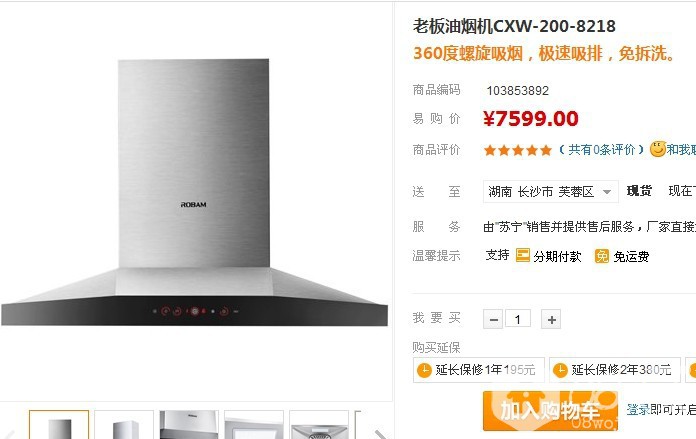Decrease quantity with the minus button

pyautogui.click(x=493, y=319)
